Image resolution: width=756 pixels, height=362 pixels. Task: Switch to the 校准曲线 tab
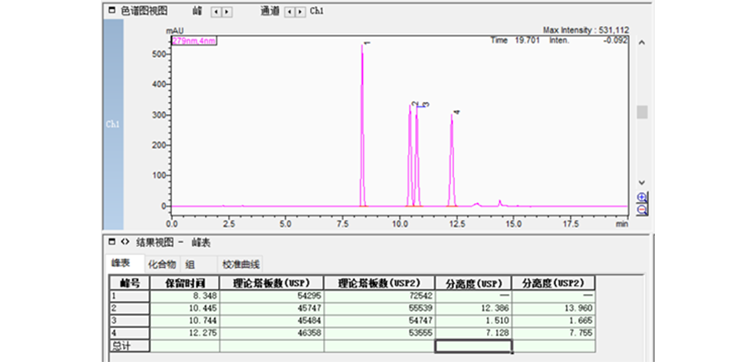click(241, 265)
